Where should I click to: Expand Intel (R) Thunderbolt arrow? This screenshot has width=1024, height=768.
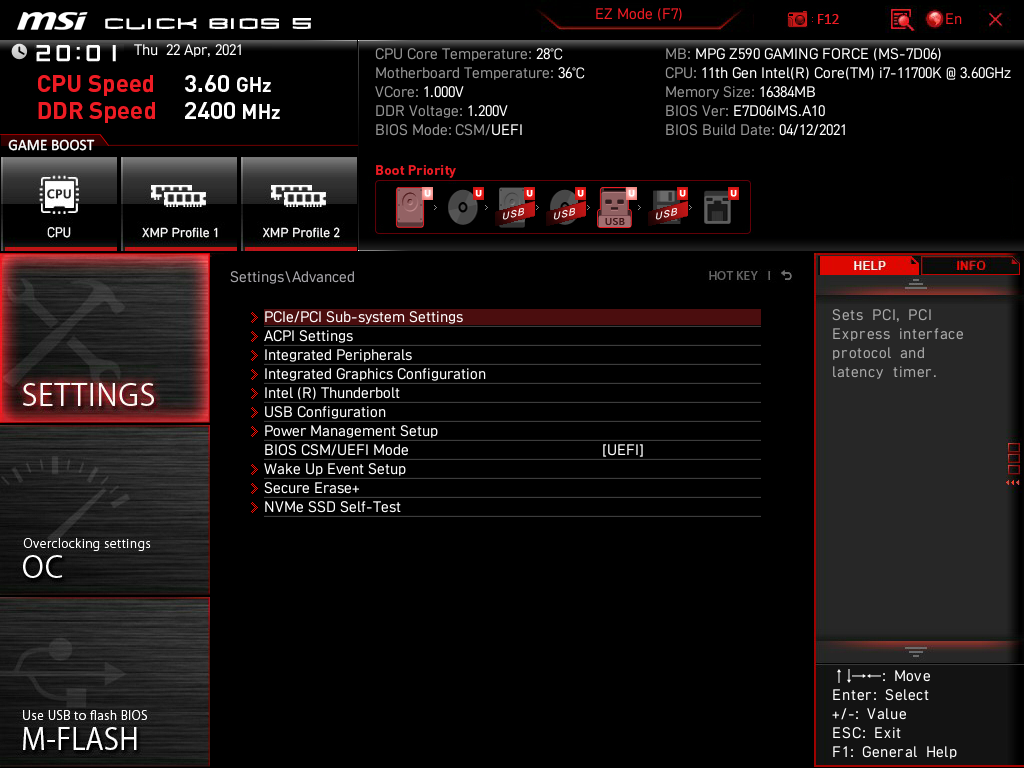coord(254,393)
